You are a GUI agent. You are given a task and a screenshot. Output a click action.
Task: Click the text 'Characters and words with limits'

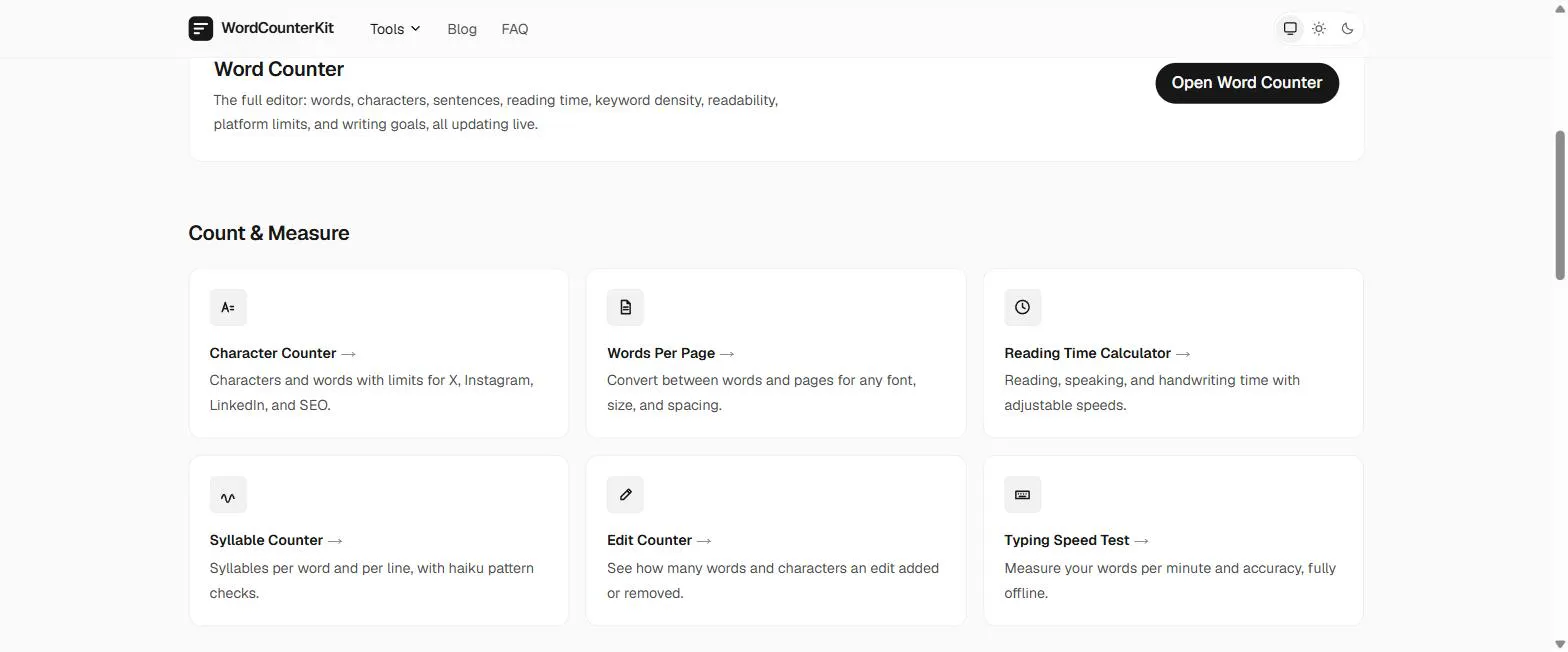click(314, 380)
